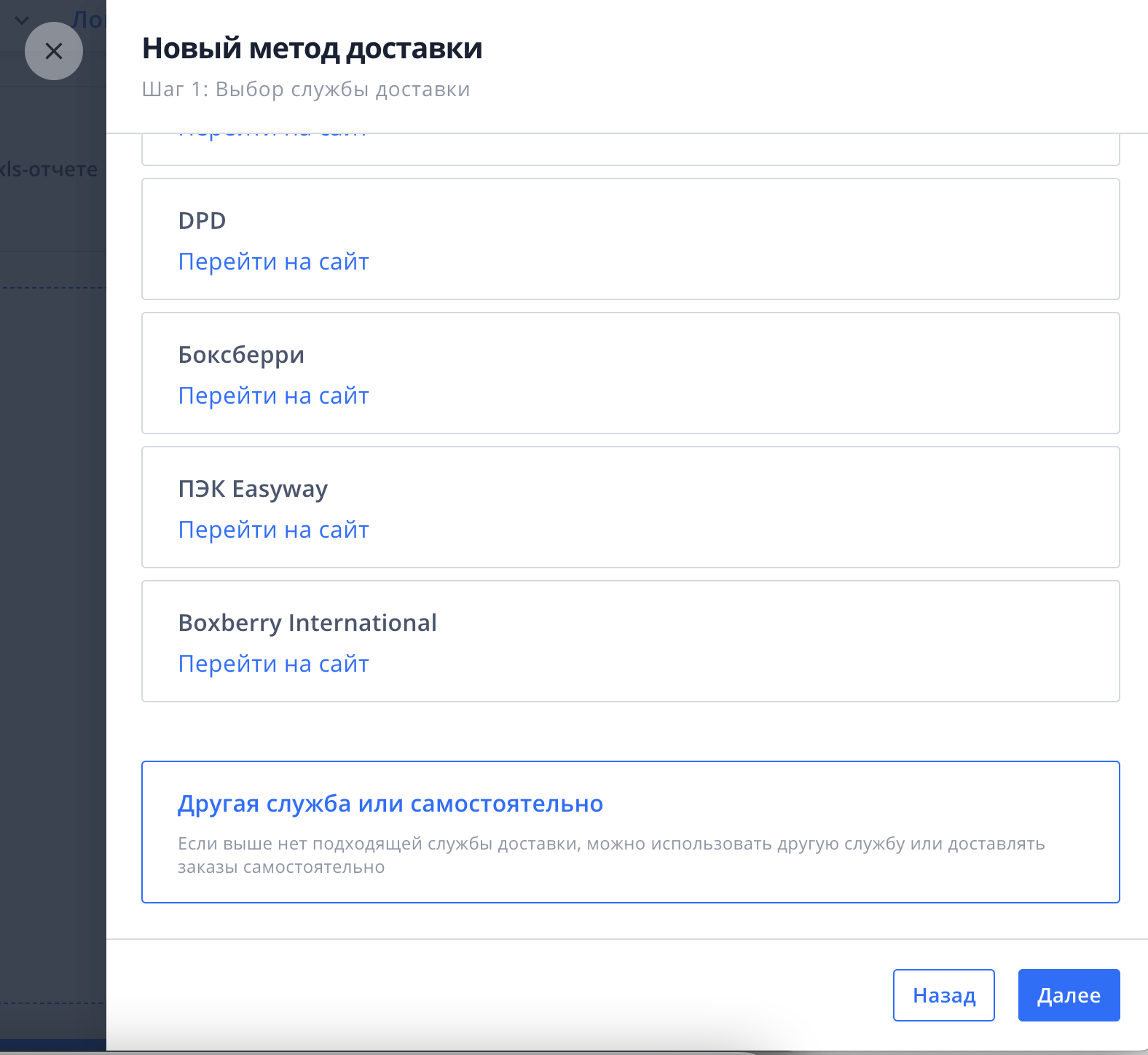Image resolution: width=1148 pixels, height=1055 pixels.
Task: Click the description text under 'Другая служба'
Action: 611,855
